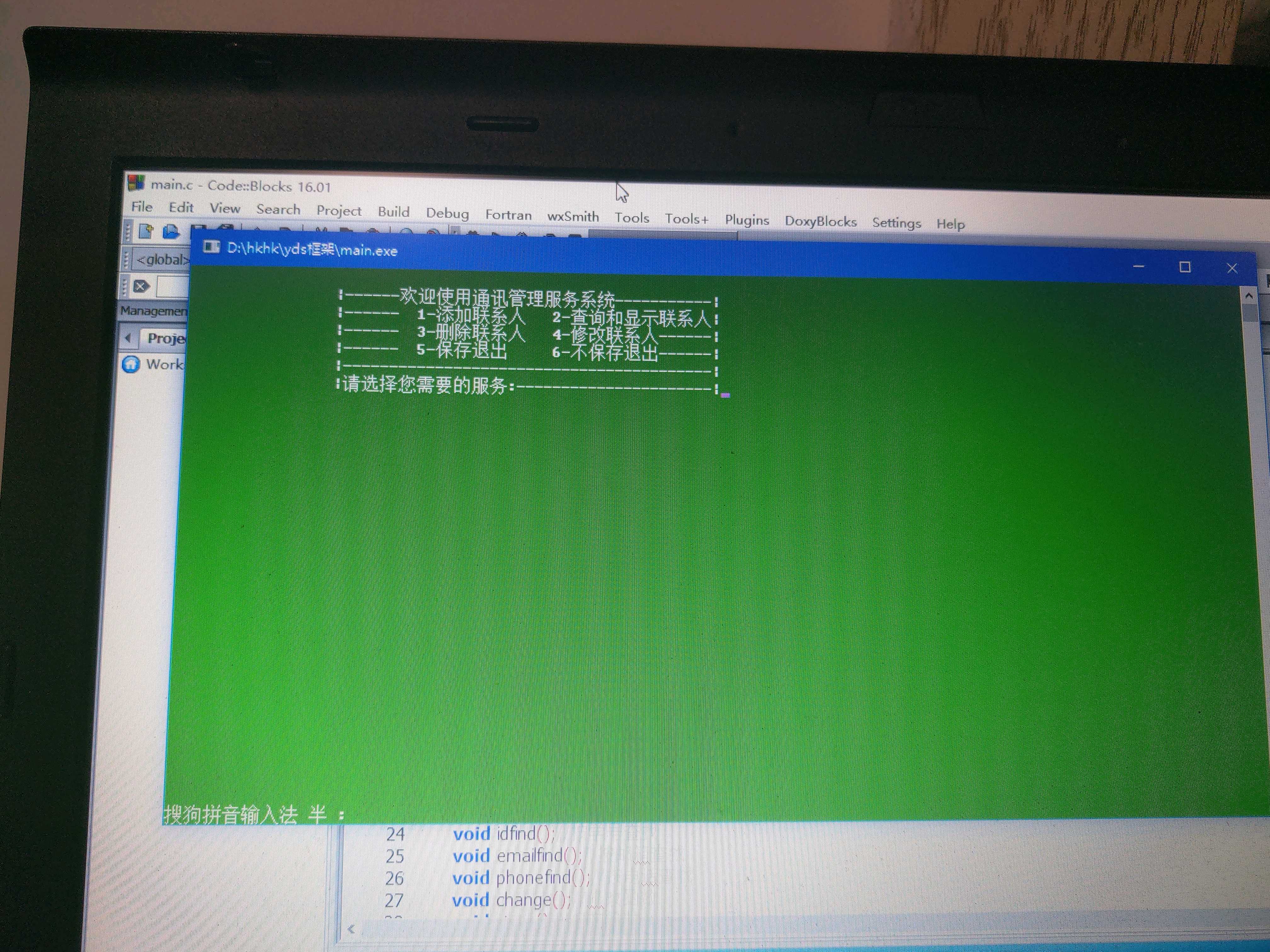The height and width of the screenshot is (952, 1270).
Task: Open the Settings menu
Action: click(x=896, y=223)
